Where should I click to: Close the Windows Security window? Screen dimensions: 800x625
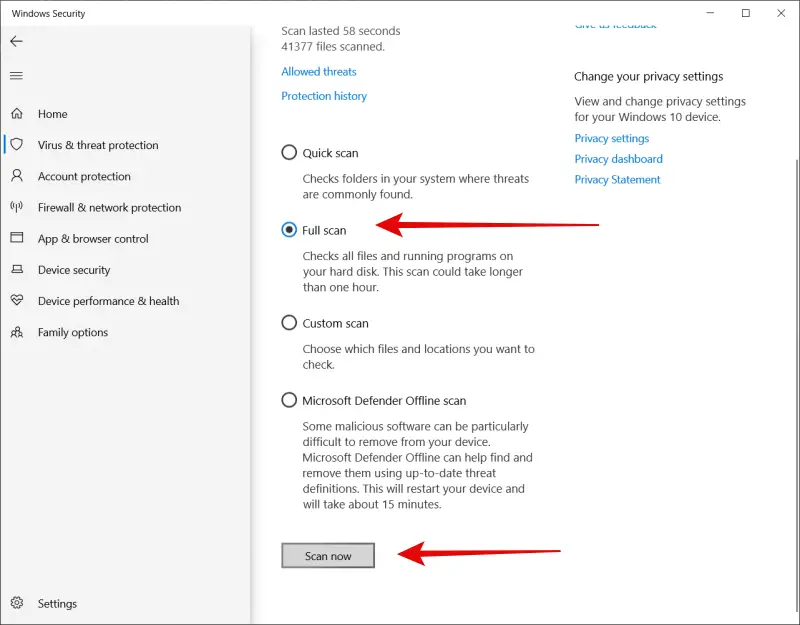tap(781, 13)
